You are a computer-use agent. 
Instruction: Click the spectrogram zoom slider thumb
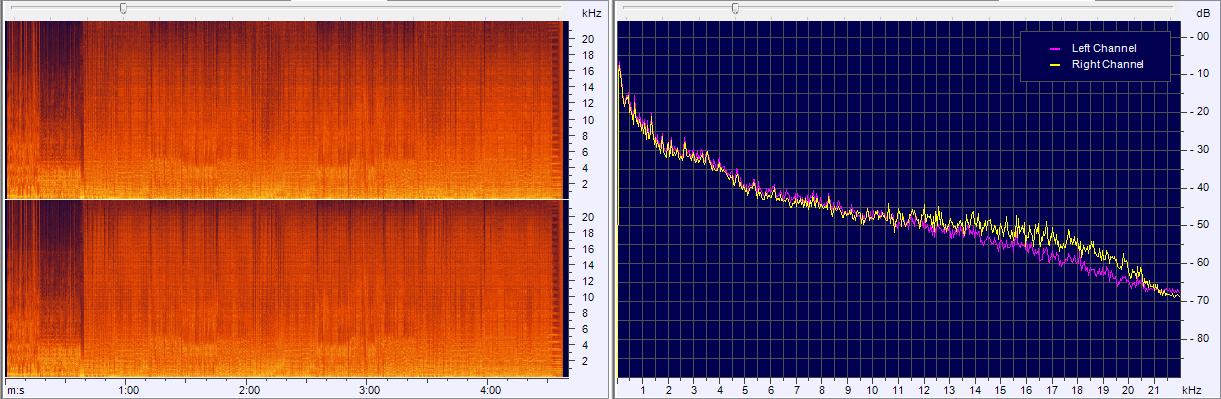click(123, 8)
